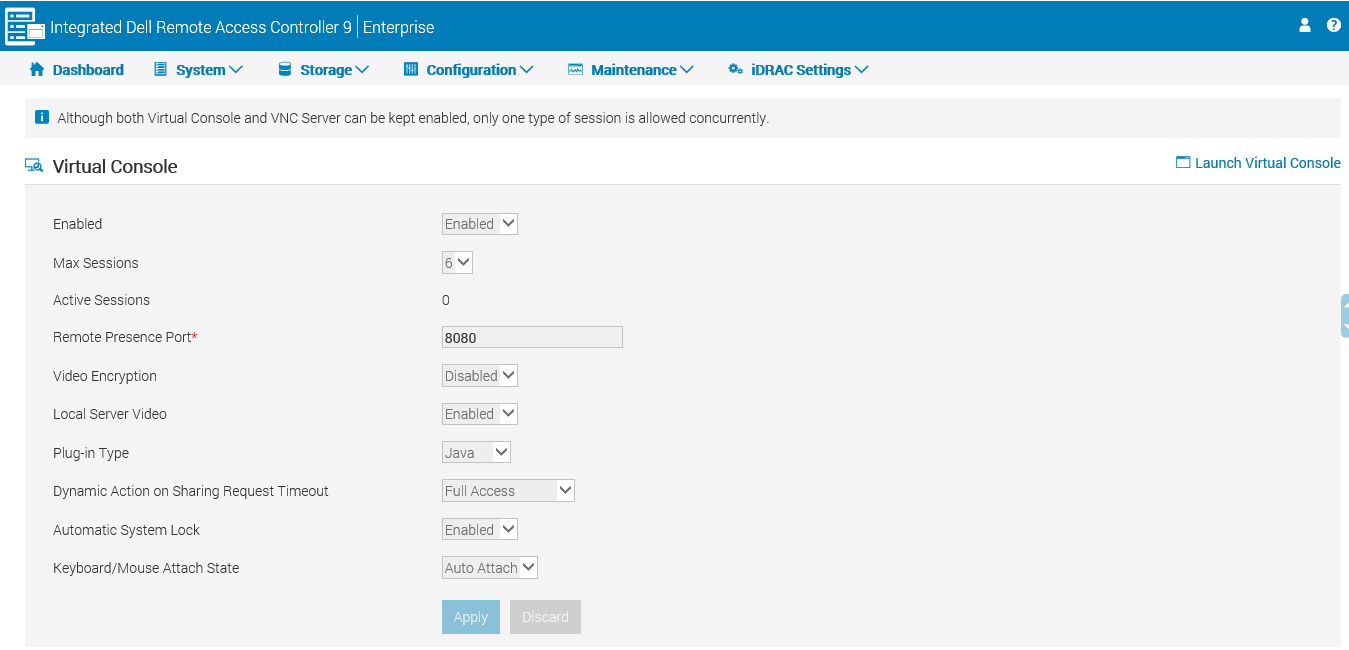Click the Configuration grid icon
1349x650 pixels.
(411, 69)
